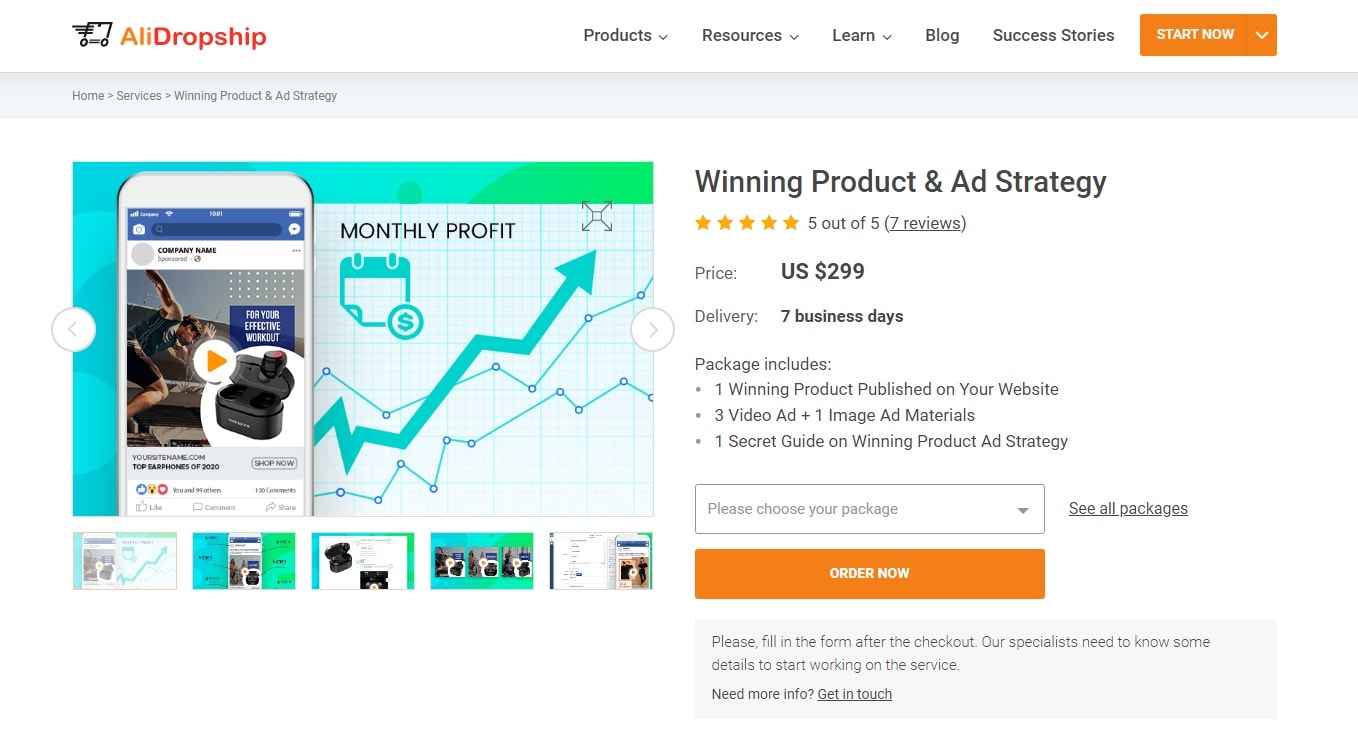Go to previous slide arrow
Image resolution: width=1358 pixels, height=744 pixels.
point(74,329)
